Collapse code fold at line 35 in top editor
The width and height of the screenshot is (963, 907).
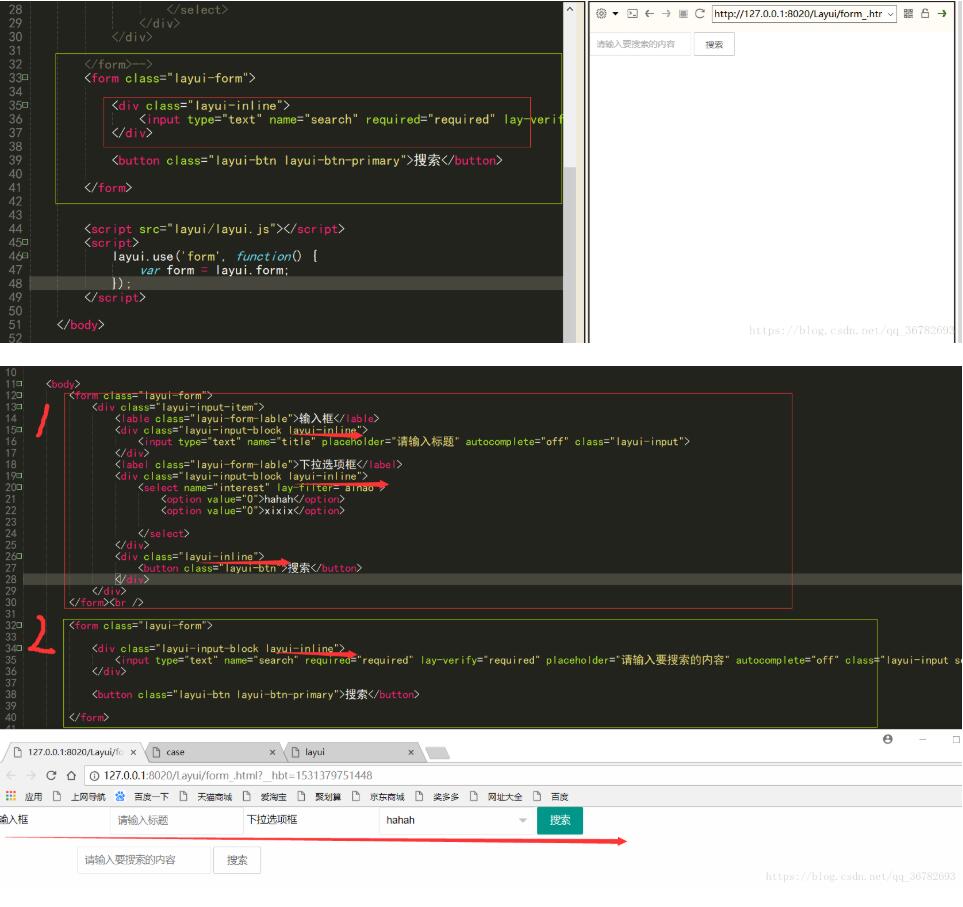point(25,106)
